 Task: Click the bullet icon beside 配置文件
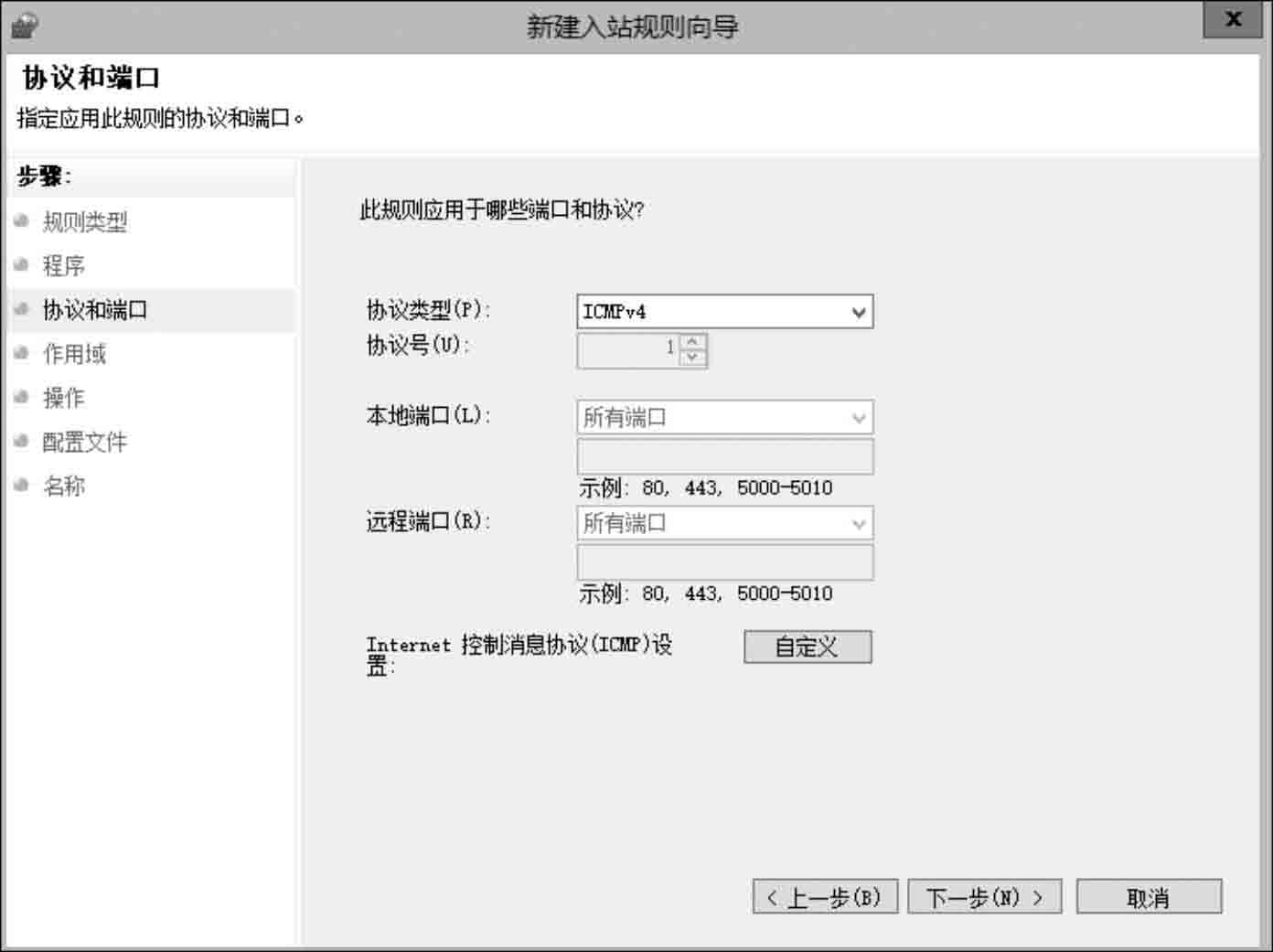(22, 440)
